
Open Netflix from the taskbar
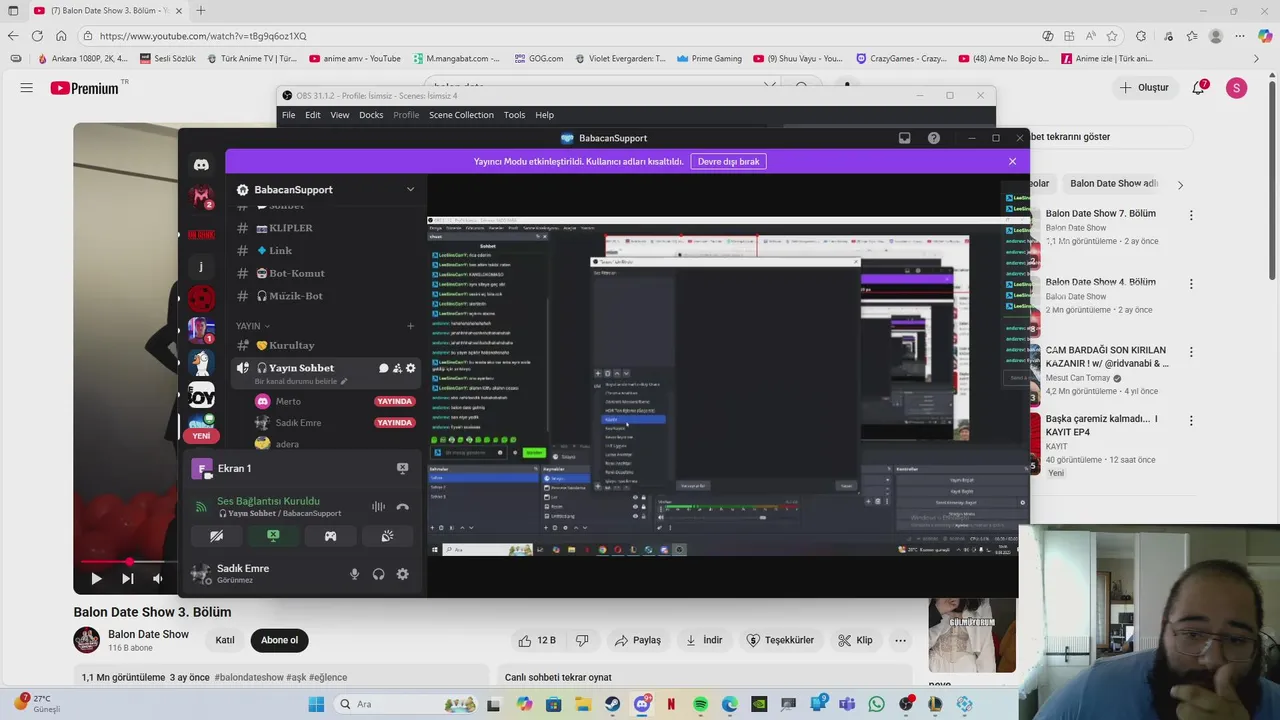(671, 704)
